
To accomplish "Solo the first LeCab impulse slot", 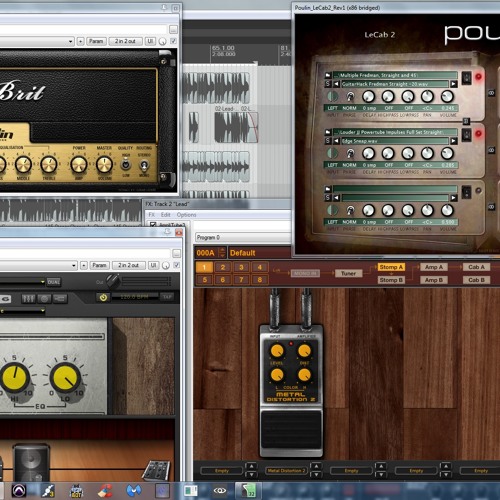I will click(328, 84).
